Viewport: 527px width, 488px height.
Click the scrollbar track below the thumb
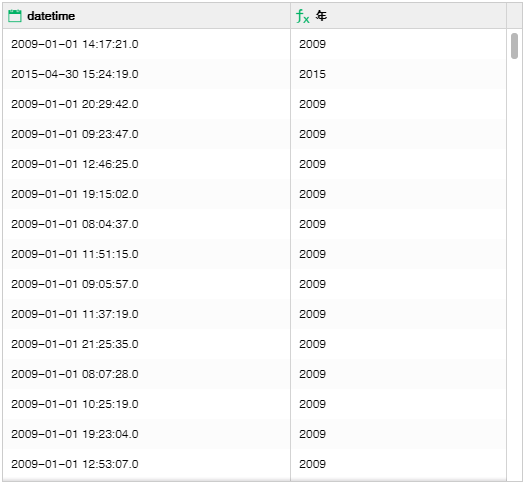514,269
